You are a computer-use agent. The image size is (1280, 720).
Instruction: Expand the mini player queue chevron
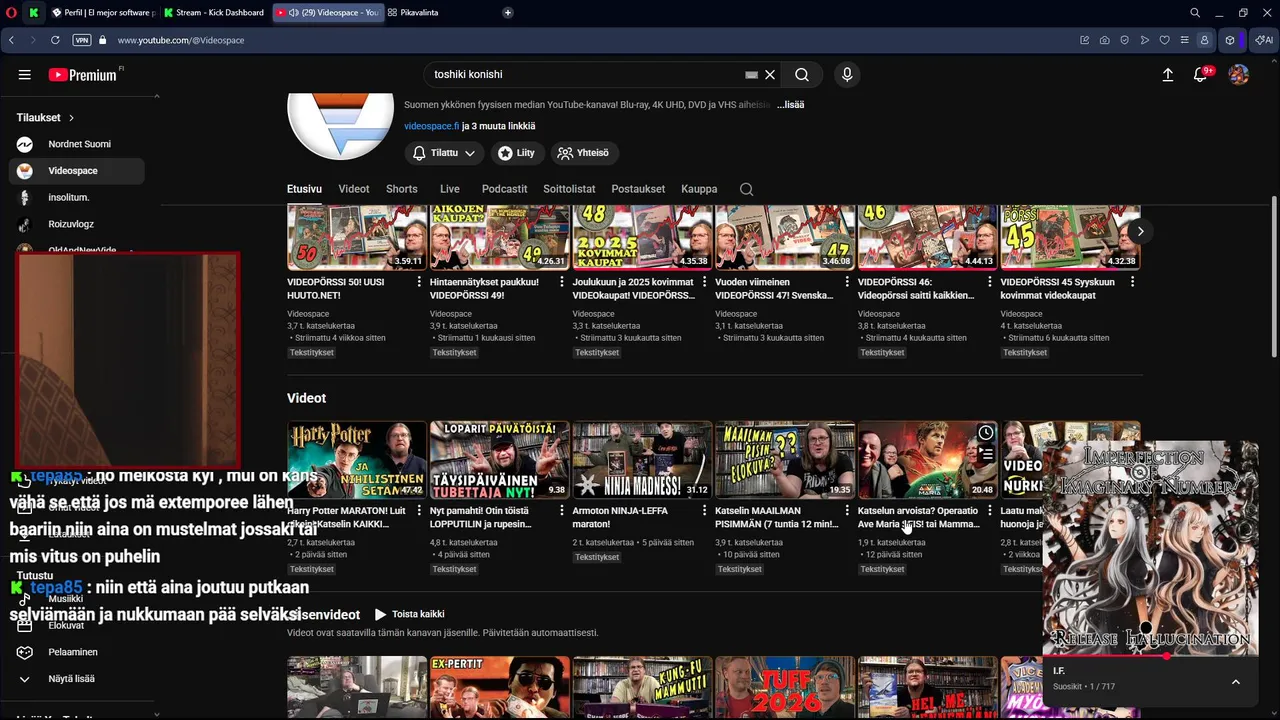coord(1236,682)
